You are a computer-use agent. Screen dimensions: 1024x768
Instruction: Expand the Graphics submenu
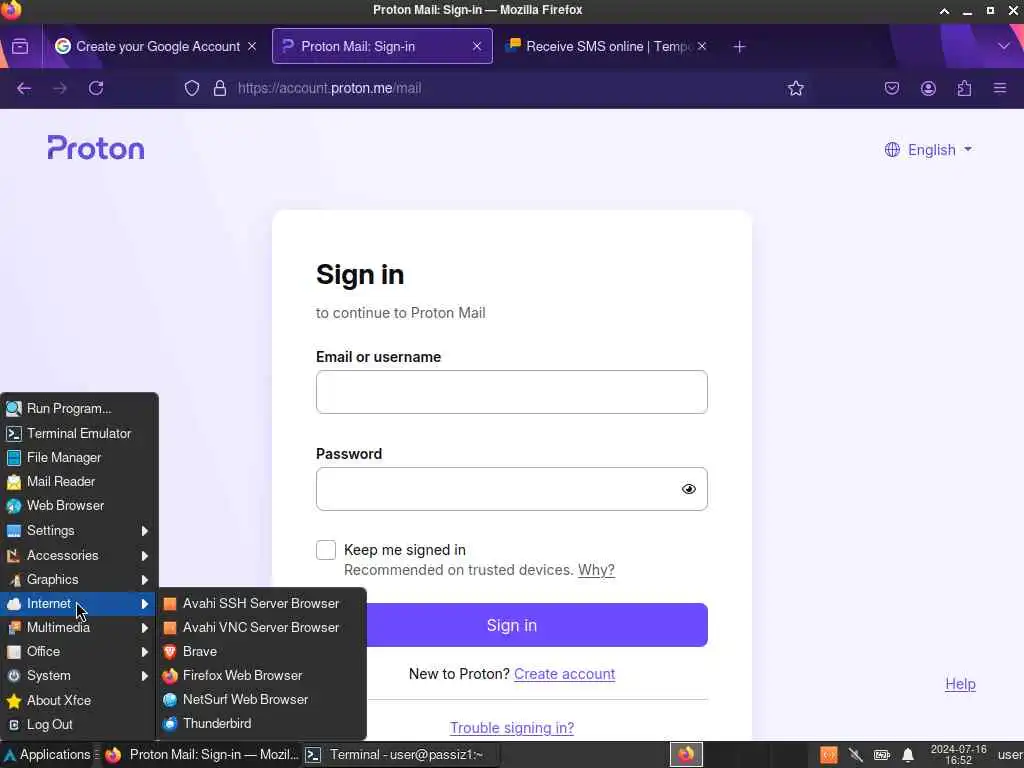[x=79, y=579]
